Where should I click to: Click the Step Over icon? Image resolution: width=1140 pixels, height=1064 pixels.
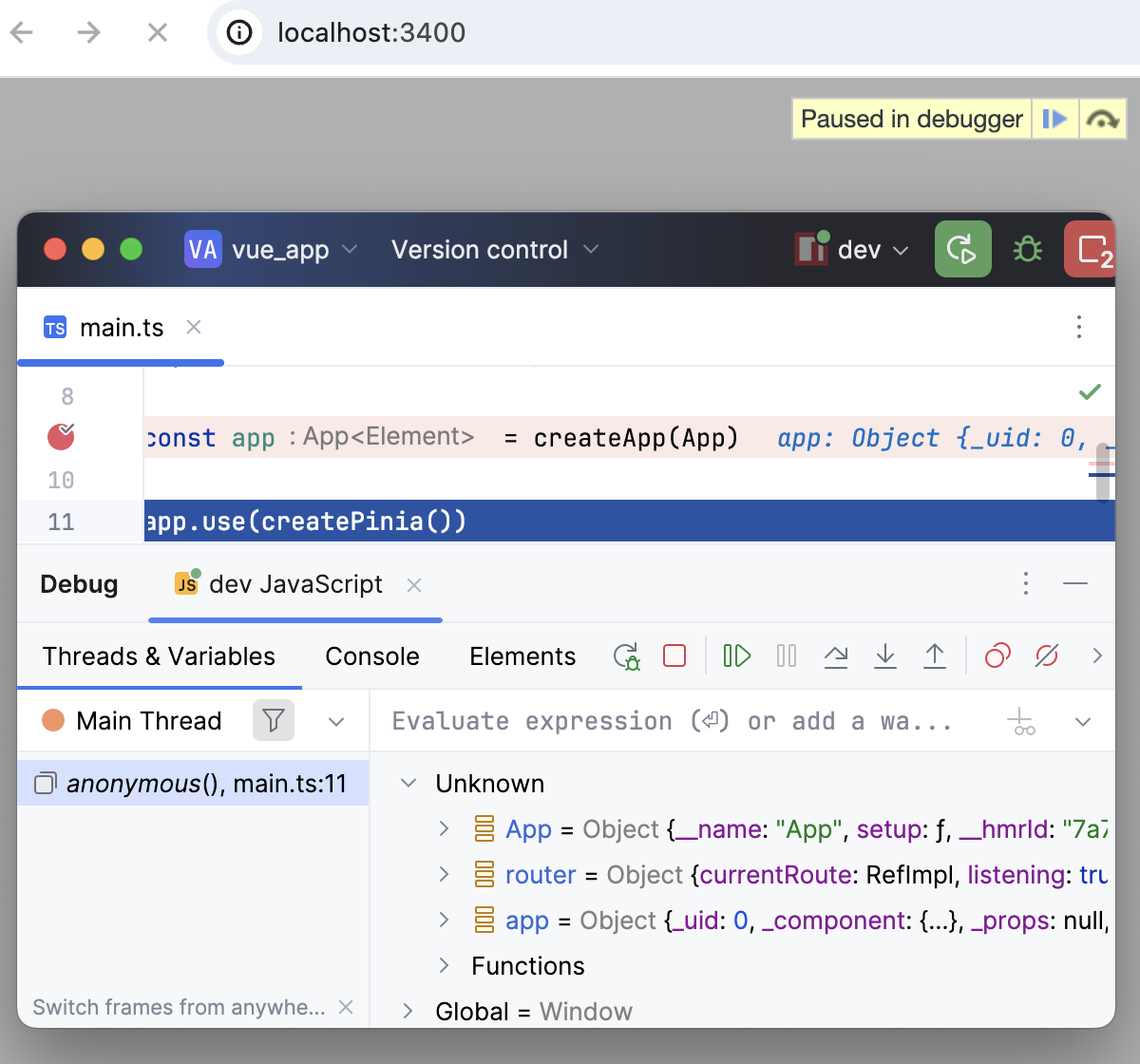tap(836, 655)
